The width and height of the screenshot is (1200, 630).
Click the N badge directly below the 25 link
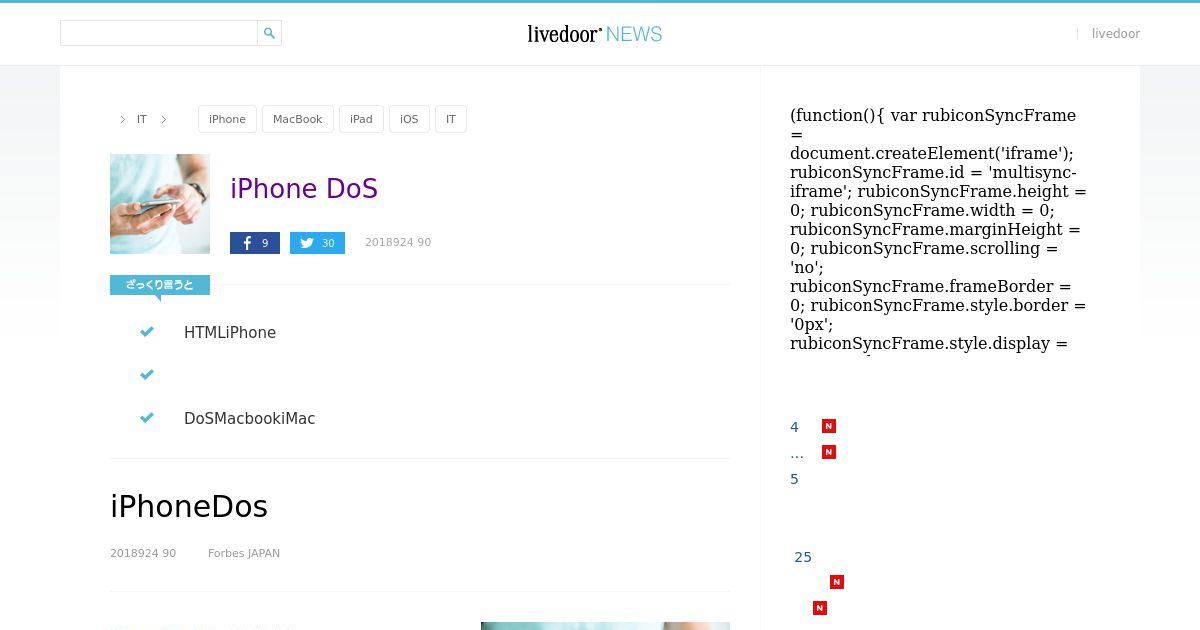(x=837, y=582)
